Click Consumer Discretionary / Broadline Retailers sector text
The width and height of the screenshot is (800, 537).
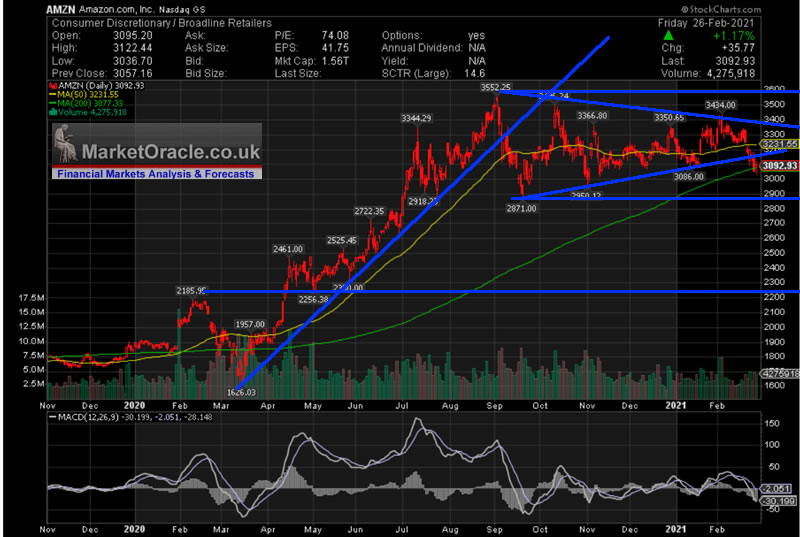coord(162,23)
